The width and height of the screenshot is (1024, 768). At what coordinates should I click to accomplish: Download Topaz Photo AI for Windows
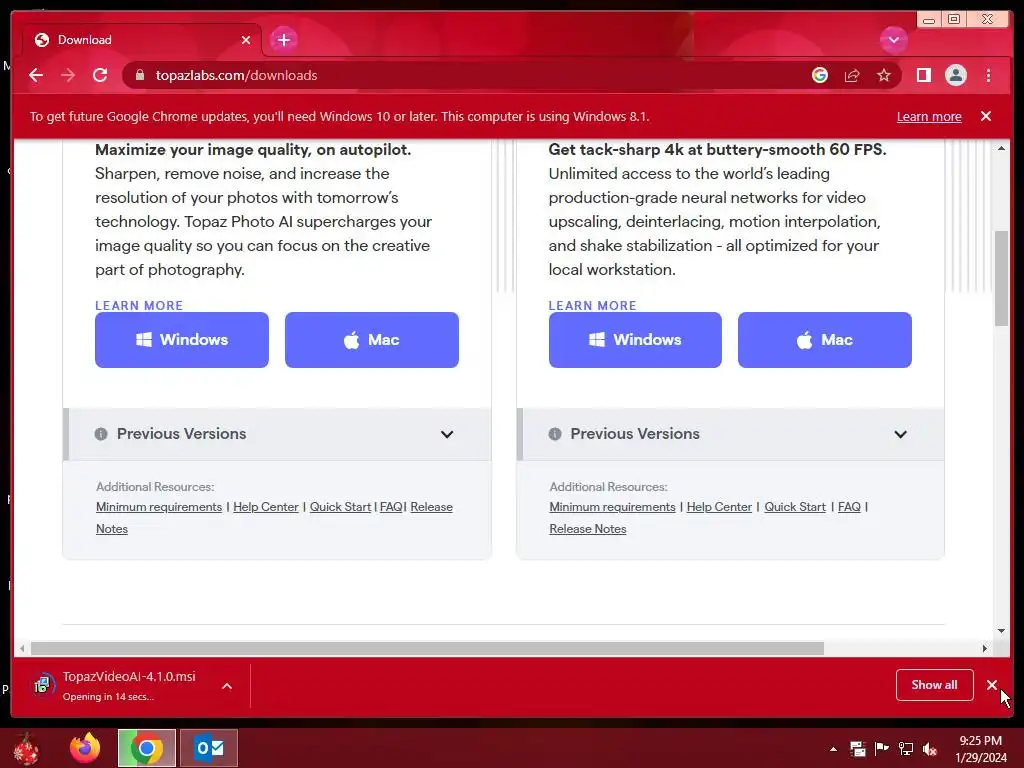[182, 340]
